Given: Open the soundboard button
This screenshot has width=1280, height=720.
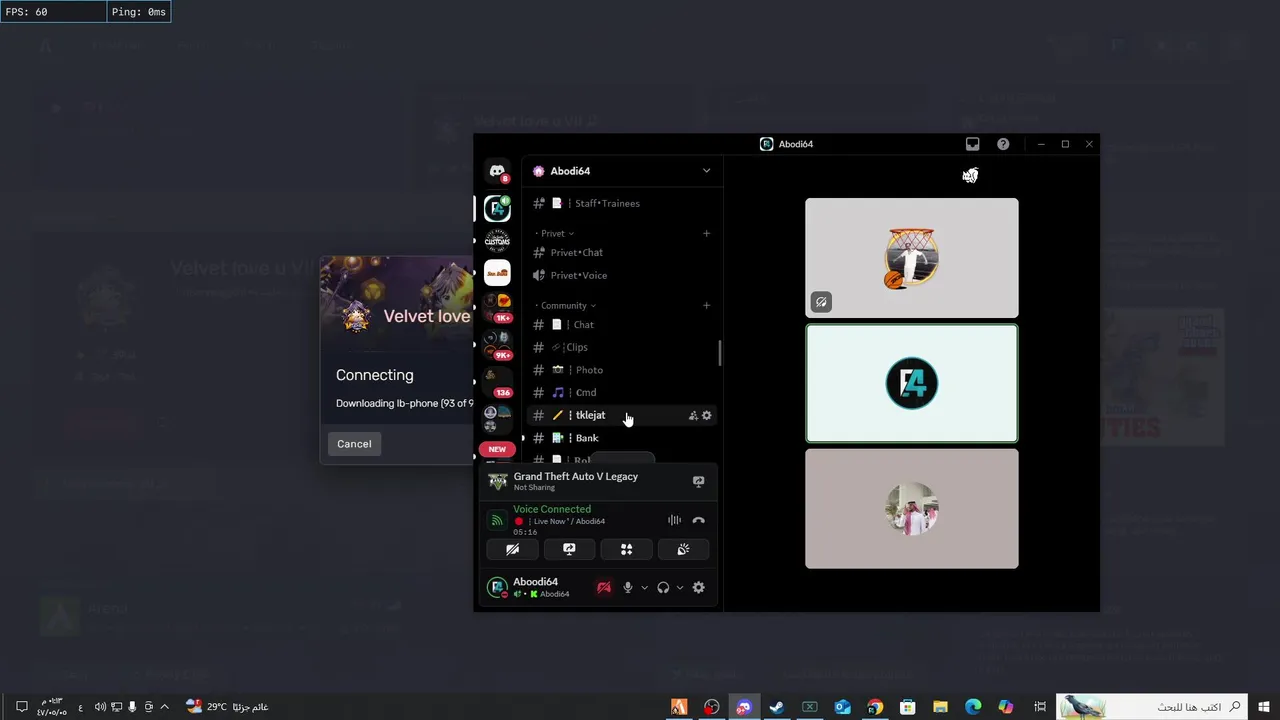Looking at the screenshot, I should pyautogui.click(x=683, y=549).
